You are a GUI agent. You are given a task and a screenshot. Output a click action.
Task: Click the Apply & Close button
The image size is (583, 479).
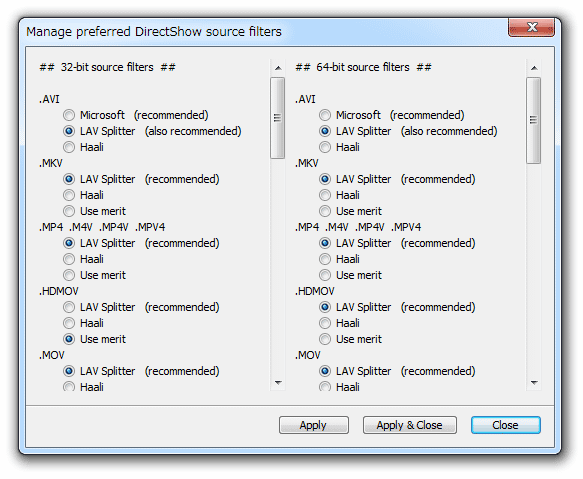410,425
